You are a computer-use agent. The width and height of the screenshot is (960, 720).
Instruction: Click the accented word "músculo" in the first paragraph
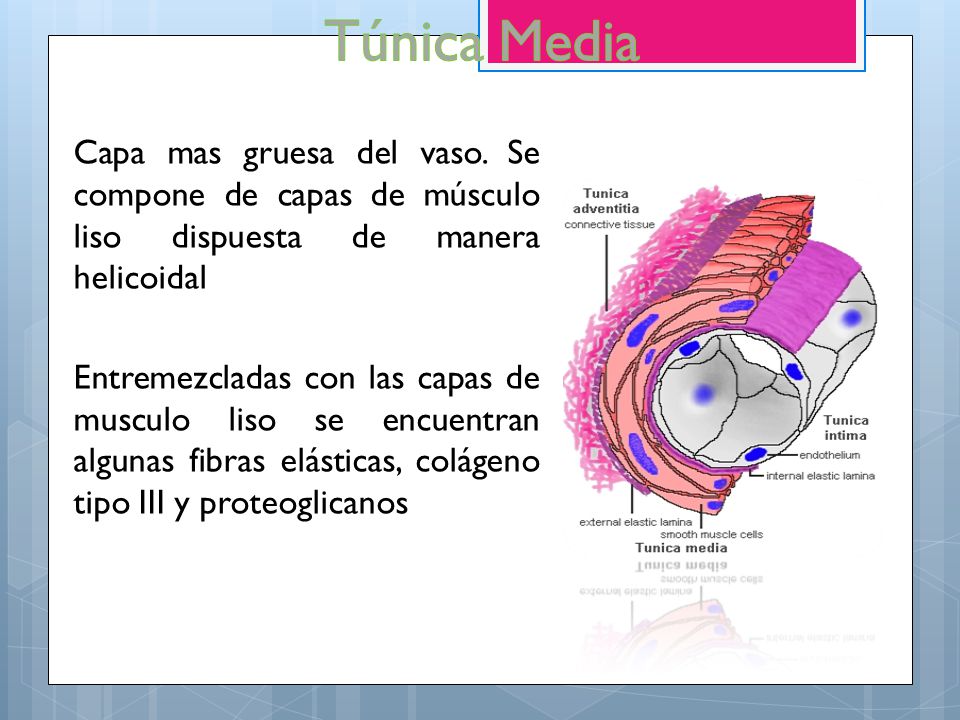point(481,195)
